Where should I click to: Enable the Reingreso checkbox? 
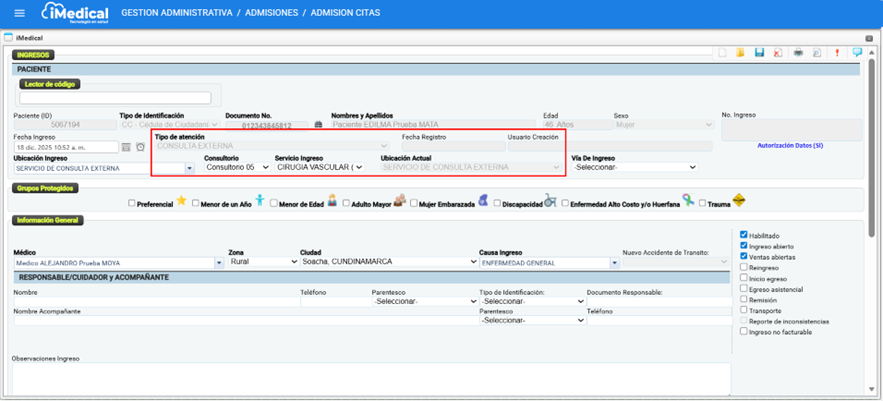coord(744,267)
